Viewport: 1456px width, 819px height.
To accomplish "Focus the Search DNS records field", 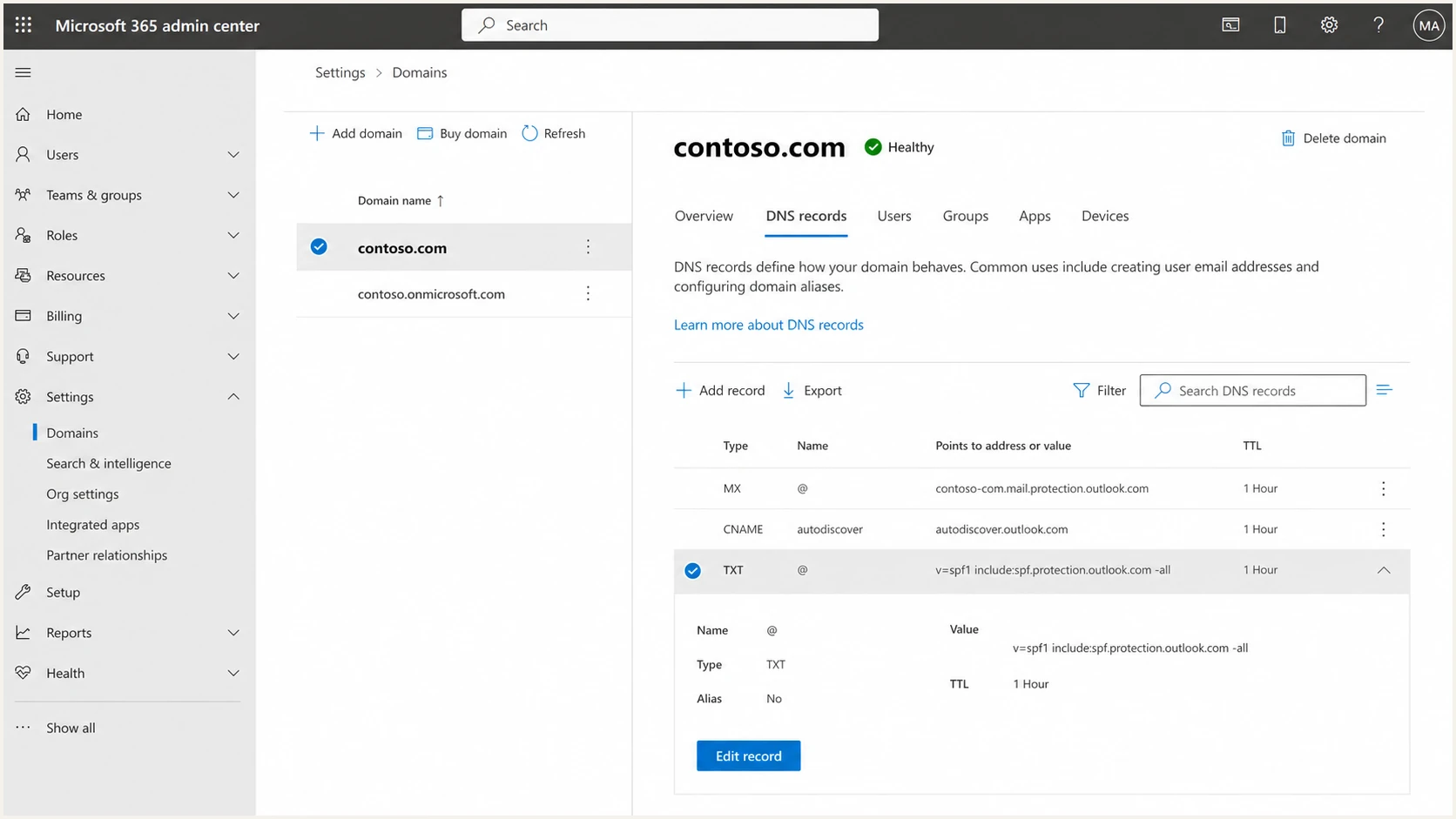I will pyautogui.click(x=1252, y=390).
